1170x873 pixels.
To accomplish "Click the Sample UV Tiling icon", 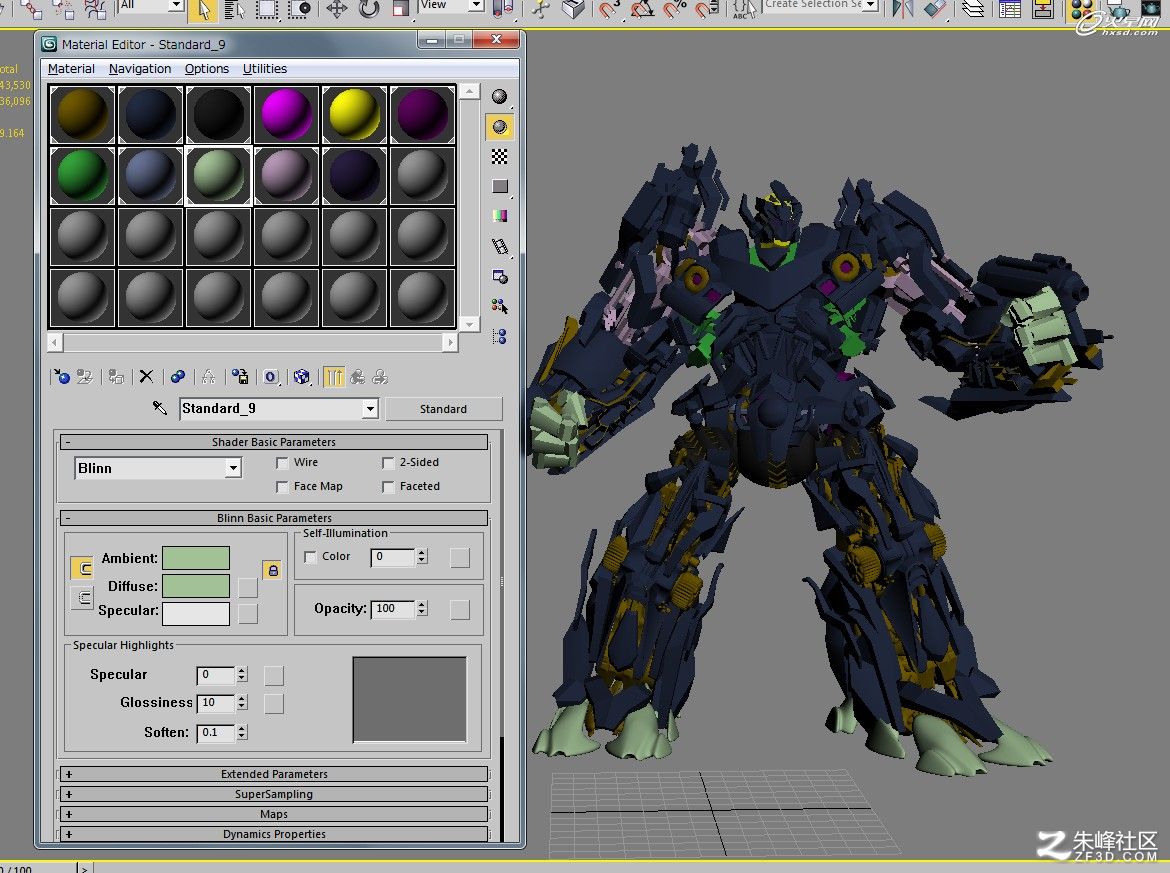I will pyautogui.click(x=500, y=186).
